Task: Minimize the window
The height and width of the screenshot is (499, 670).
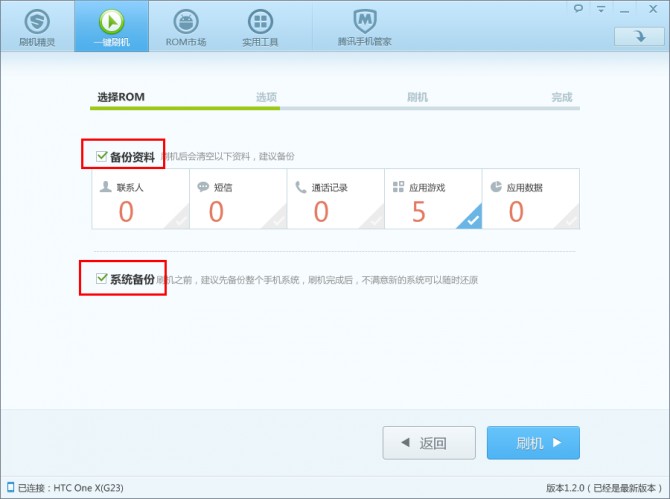Action: (x=625, y=9)
